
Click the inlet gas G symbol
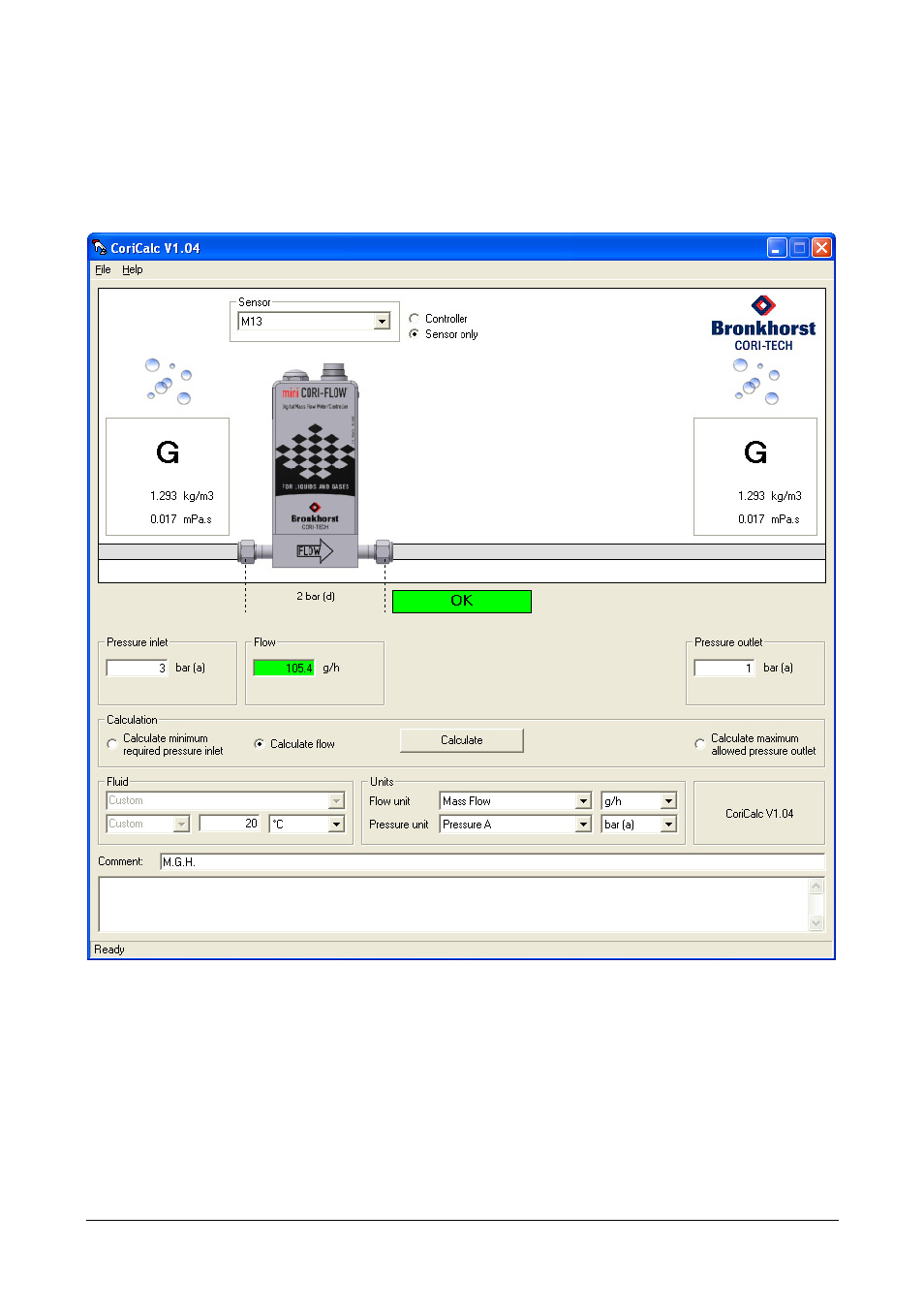click(168, 452)
